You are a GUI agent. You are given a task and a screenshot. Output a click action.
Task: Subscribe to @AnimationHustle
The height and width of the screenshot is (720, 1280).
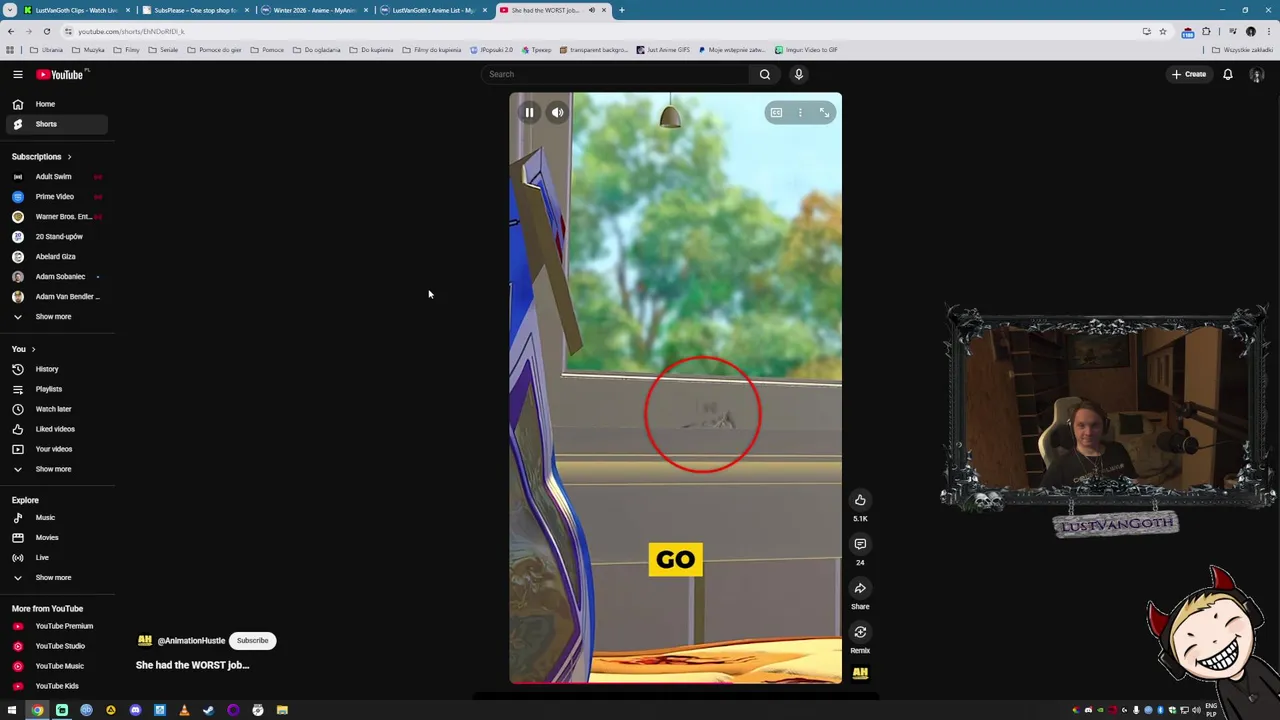pyautogui.click(x=253, y=641)
